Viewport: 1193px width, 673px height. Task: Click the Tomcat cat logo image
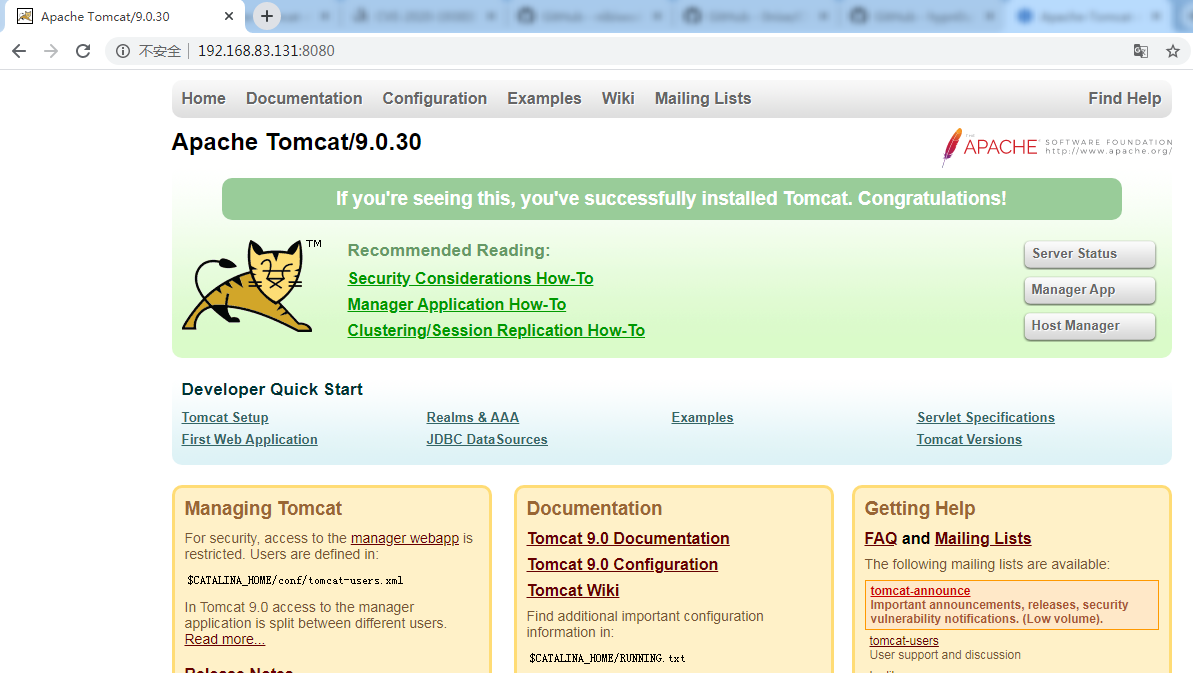252,286
